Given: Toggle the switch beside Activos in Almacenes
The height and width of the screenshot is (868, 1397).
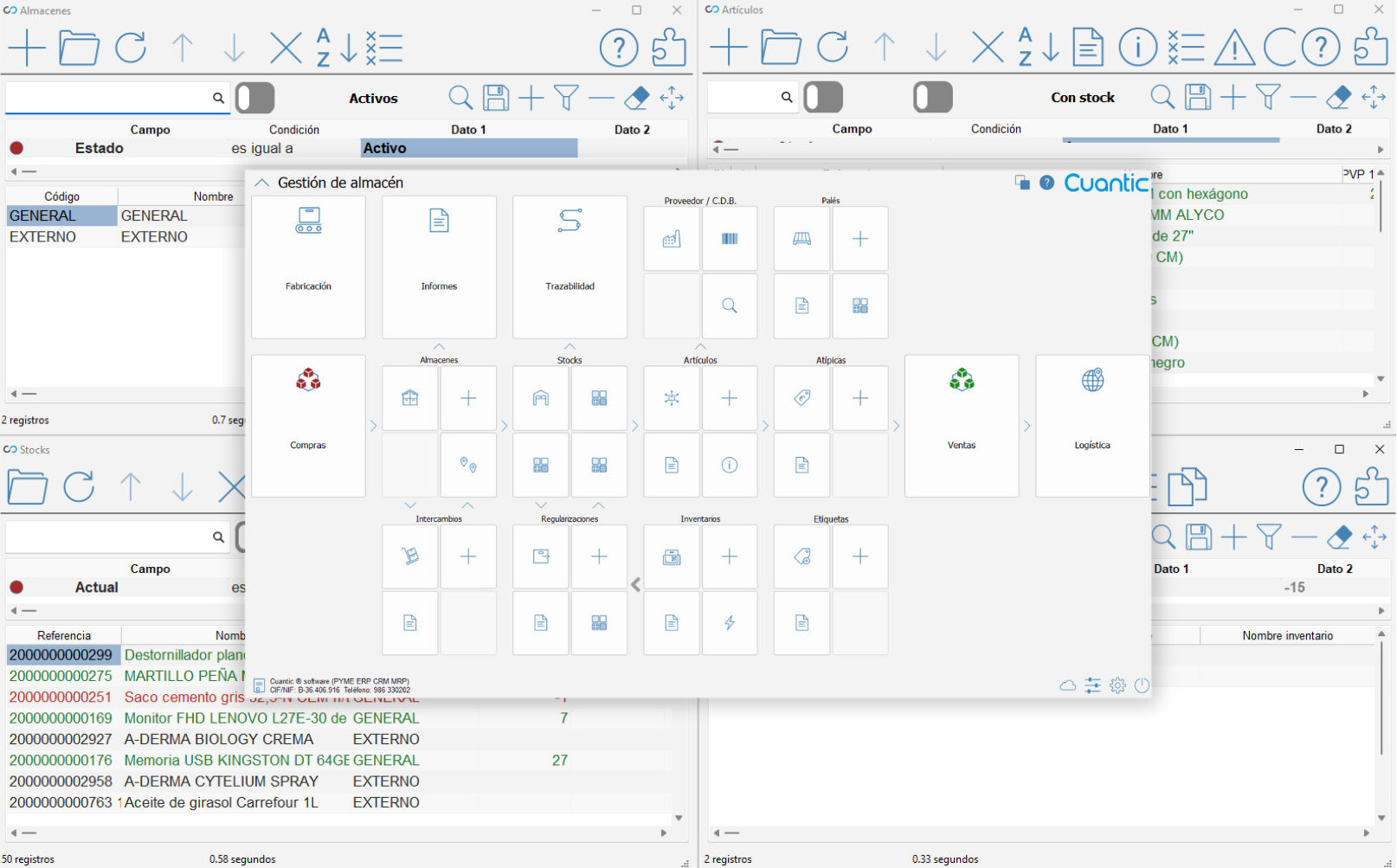Looking at the screenshot, I should 255,98.
